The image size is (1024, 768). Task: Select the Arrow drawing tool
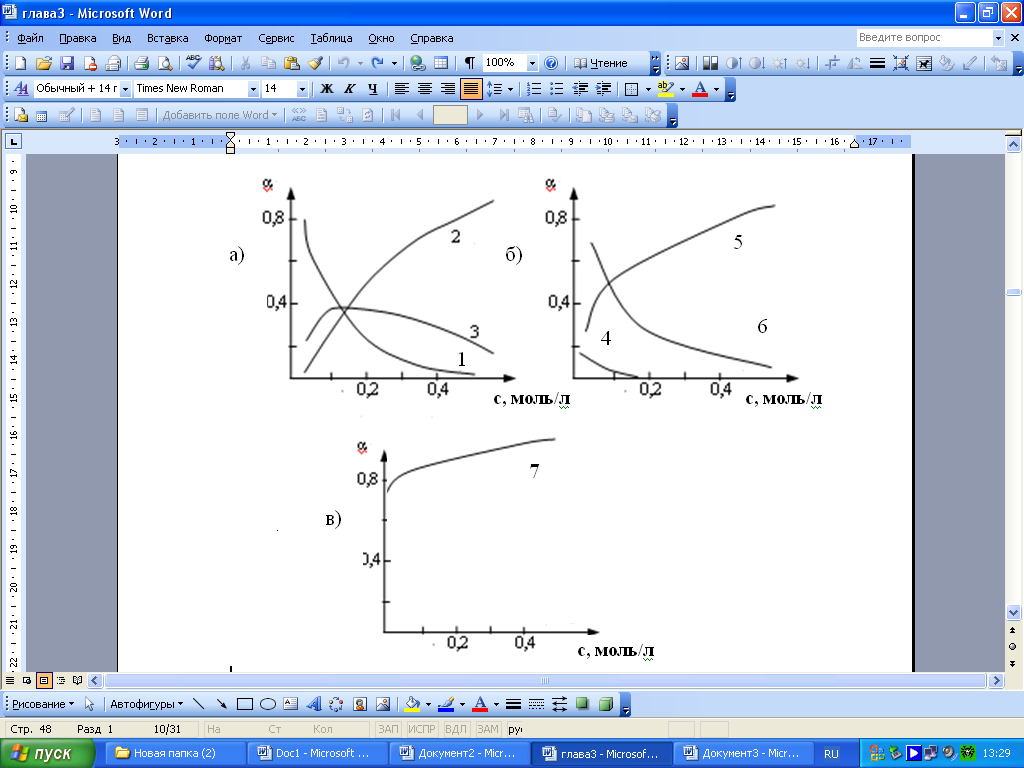point(221,704)
